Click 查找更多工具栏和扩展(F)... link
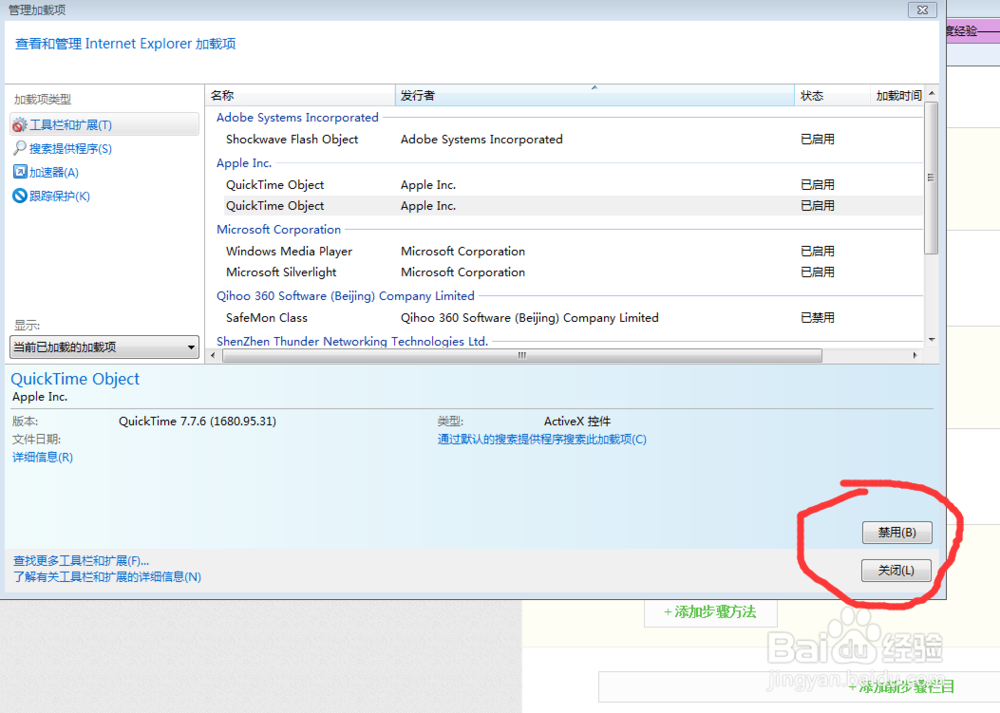The image size is (1000, 713). [x=81, y=561]
